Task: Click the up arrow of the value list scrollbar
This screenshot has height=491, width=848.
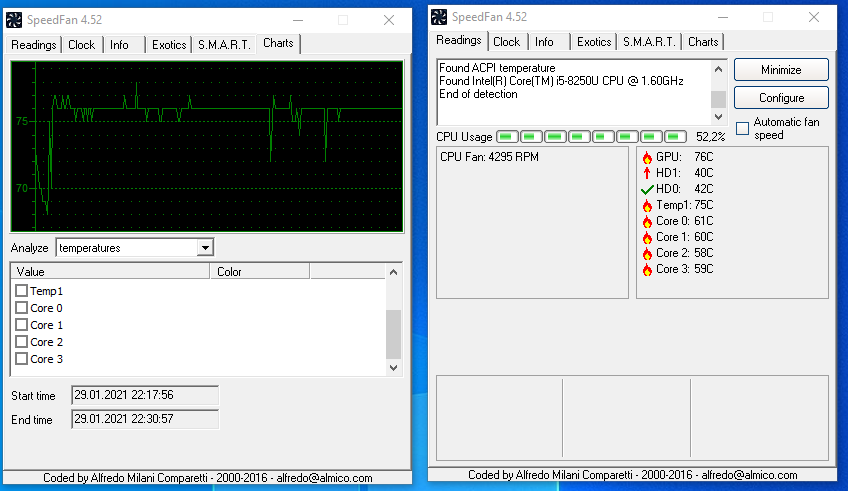Action: [394, 272]
